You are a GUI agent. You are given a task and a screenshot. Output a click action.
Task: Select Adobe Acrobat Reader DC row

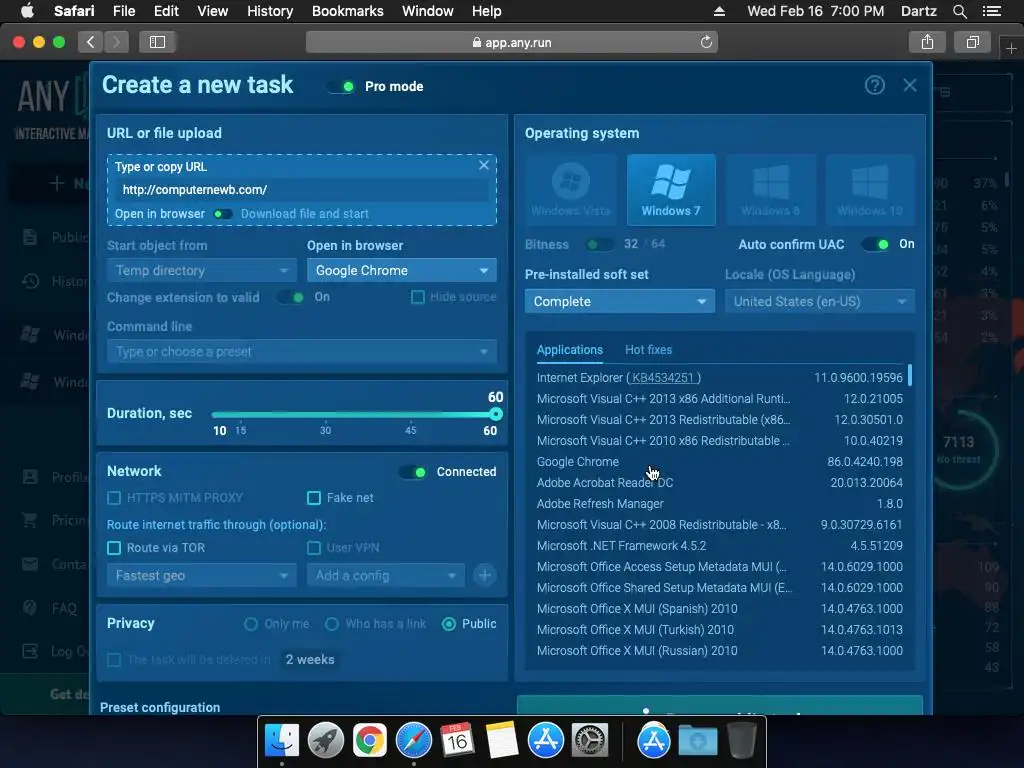tap(720, 483)
